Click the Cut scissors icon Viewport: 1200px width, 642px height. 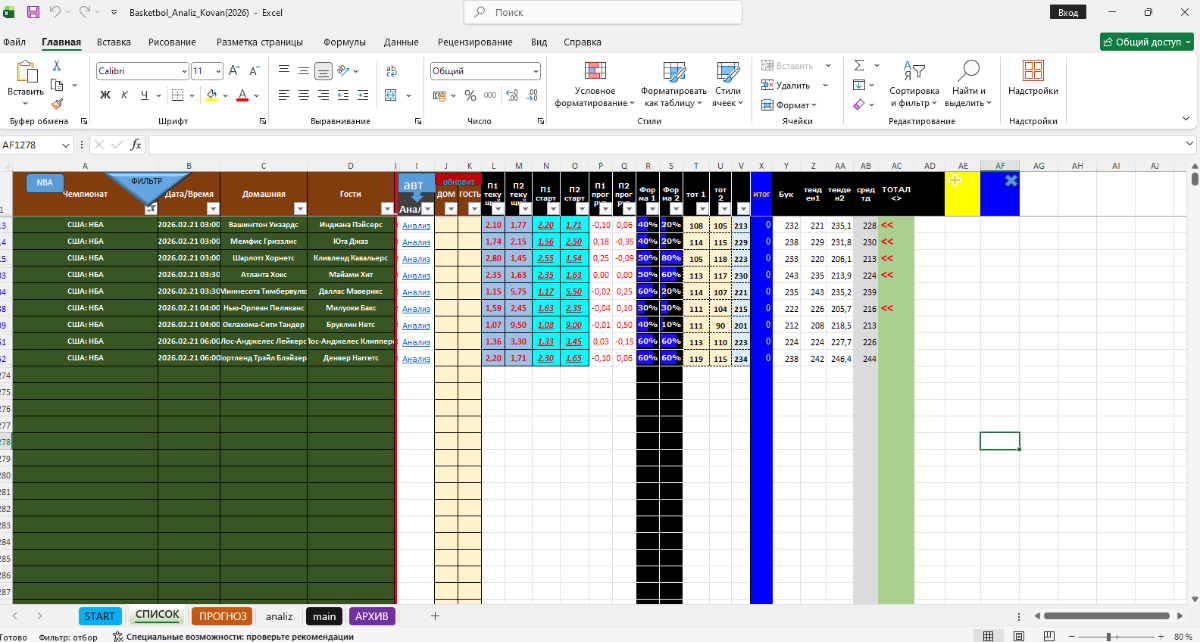[57, 66]
